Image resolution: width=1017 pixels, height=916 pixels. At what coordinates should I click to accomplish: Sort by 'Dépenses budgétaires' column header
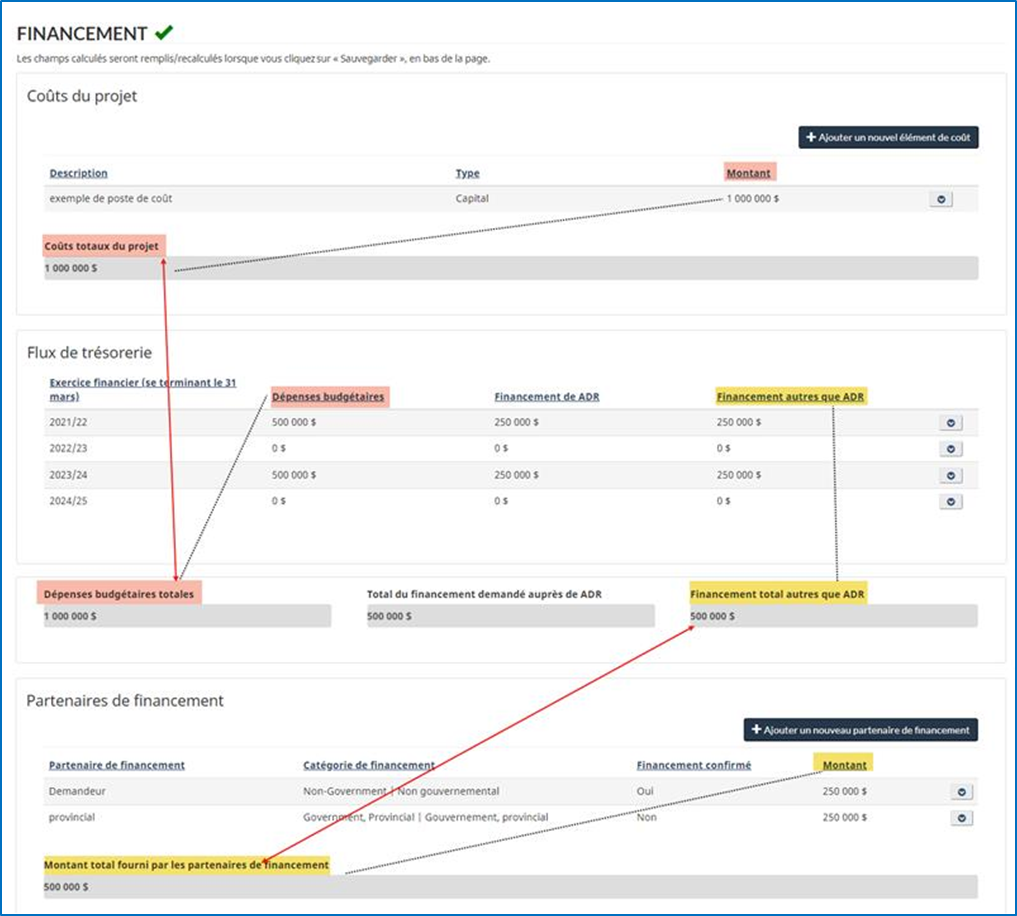point(328,396)
